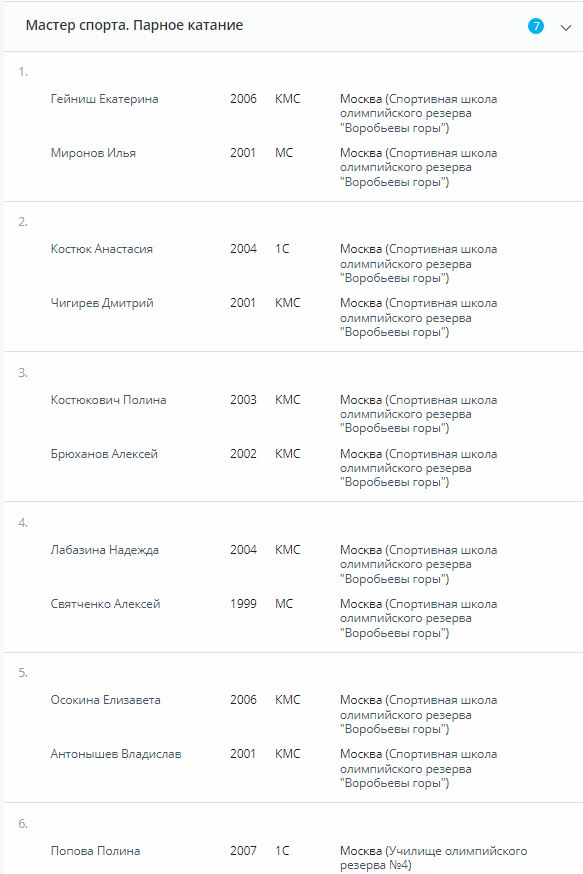Select skater Миронов Илья

(x=93, y=153)
